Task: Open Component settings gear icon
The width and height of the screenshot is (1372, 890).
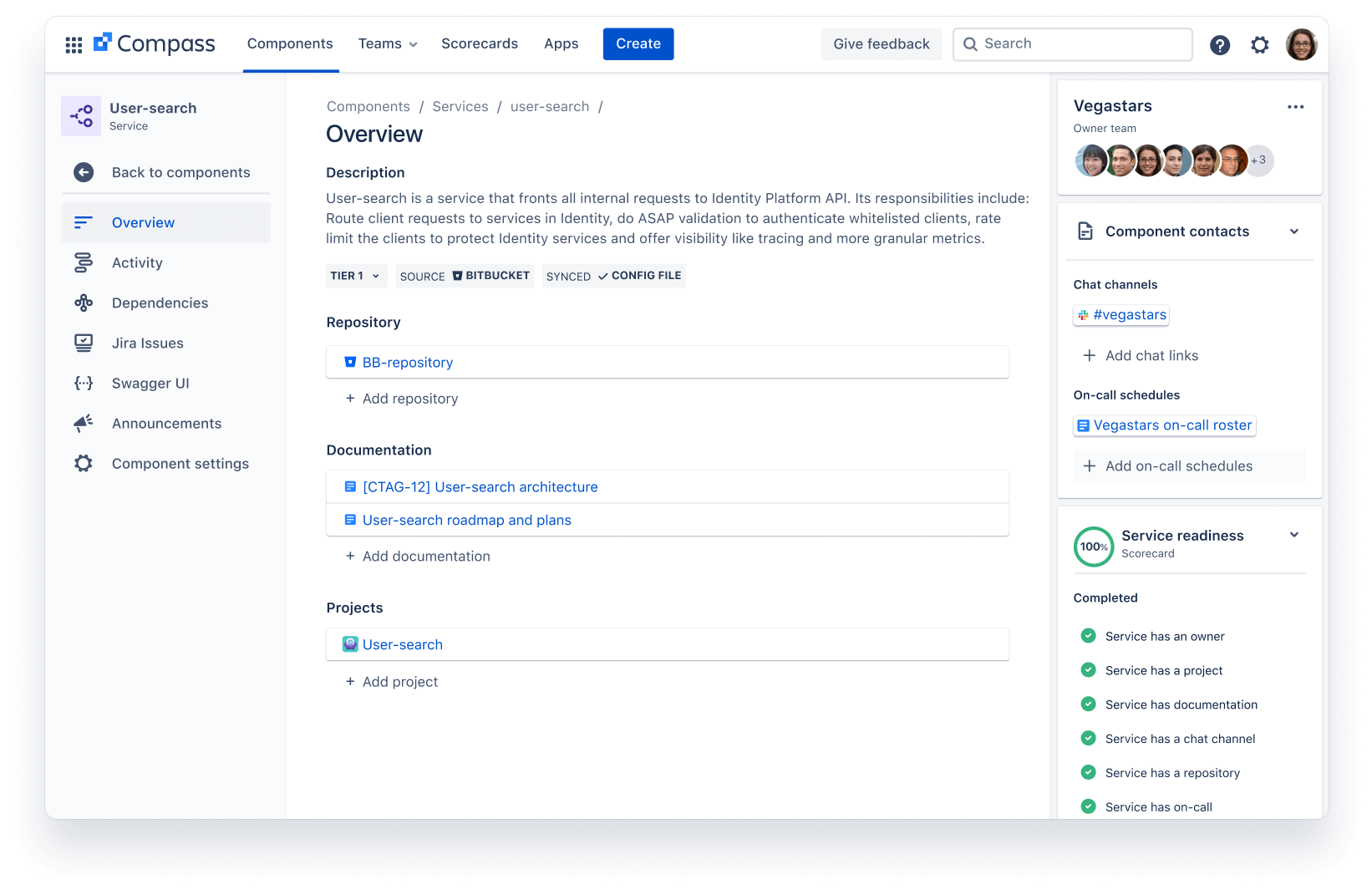Action: point(84,463)
